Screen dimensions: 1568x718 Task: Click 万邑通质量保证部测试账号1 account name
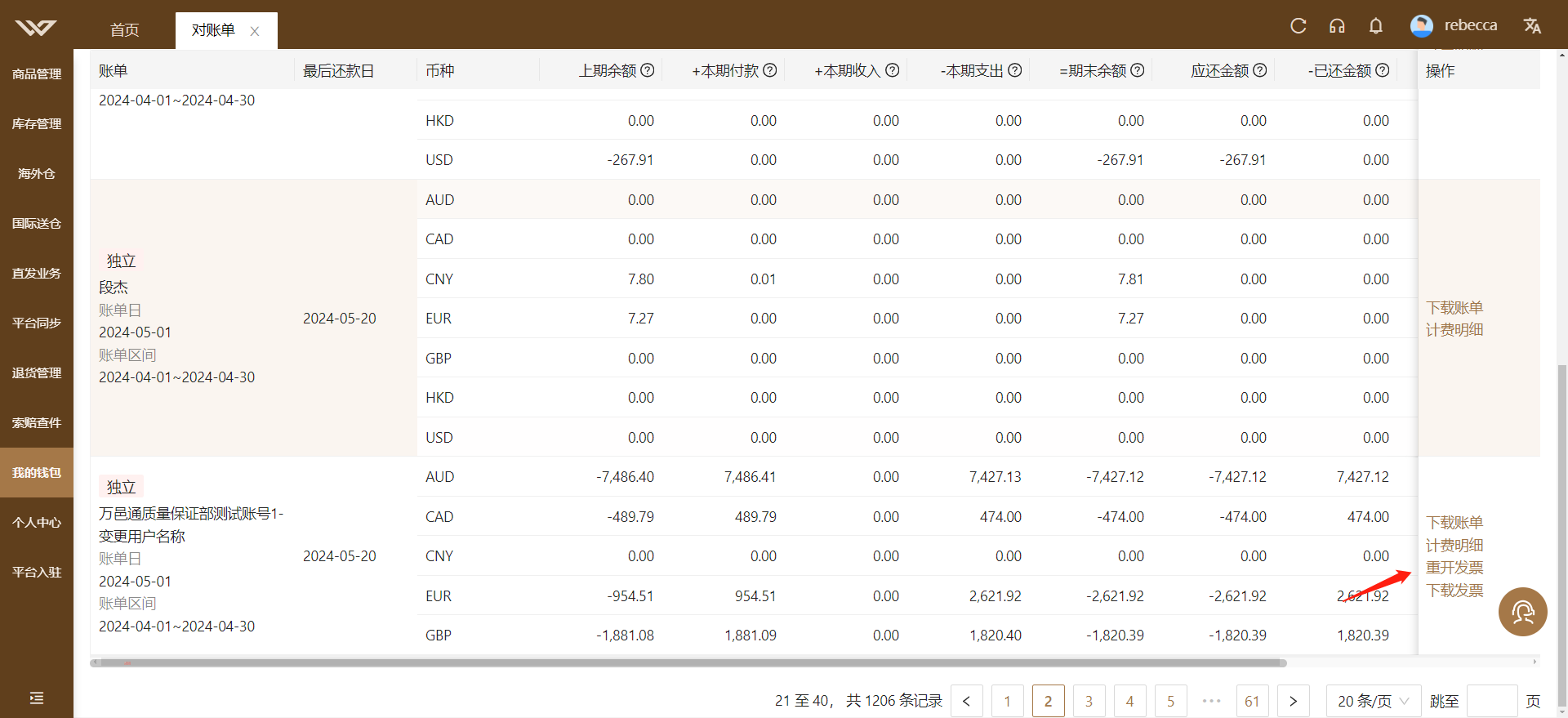click(x=191, y=524)
